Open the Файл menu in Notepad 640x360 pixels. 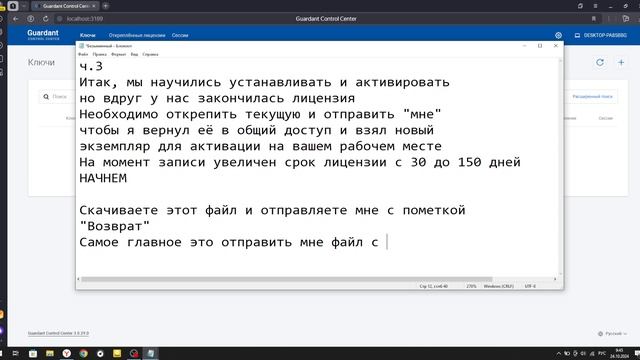83,54
